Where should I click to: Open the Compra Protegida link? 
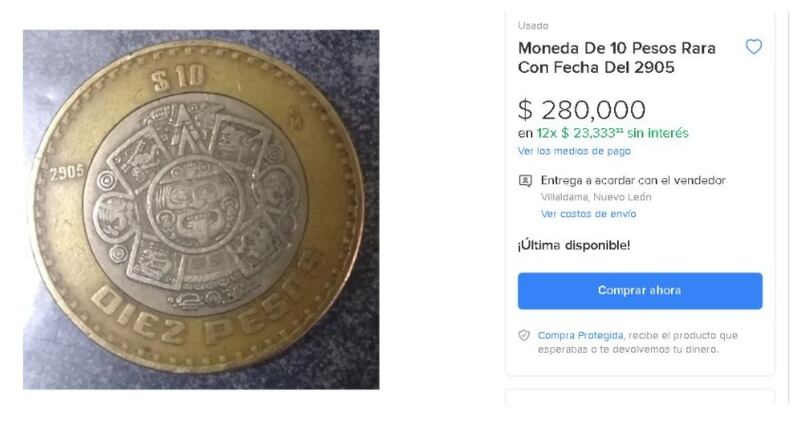point(580,335)
